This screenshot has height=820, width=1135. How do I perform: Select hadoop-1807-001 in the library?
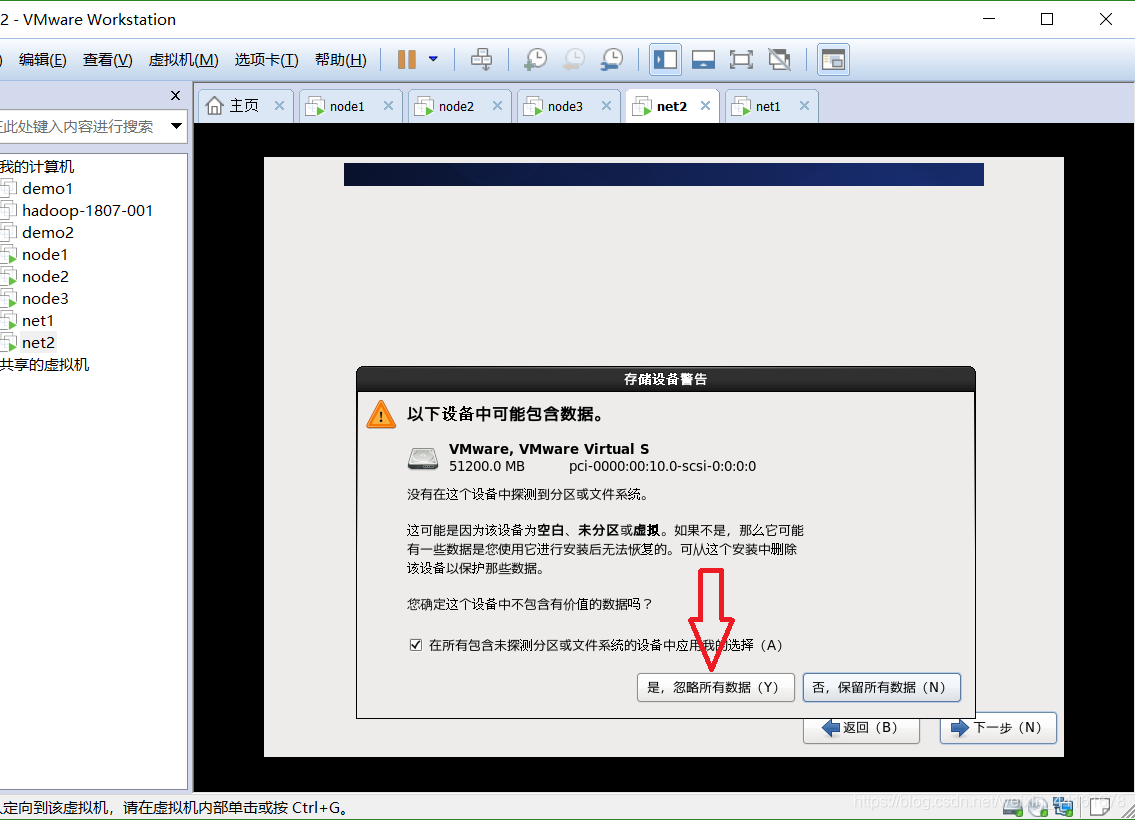87,211
